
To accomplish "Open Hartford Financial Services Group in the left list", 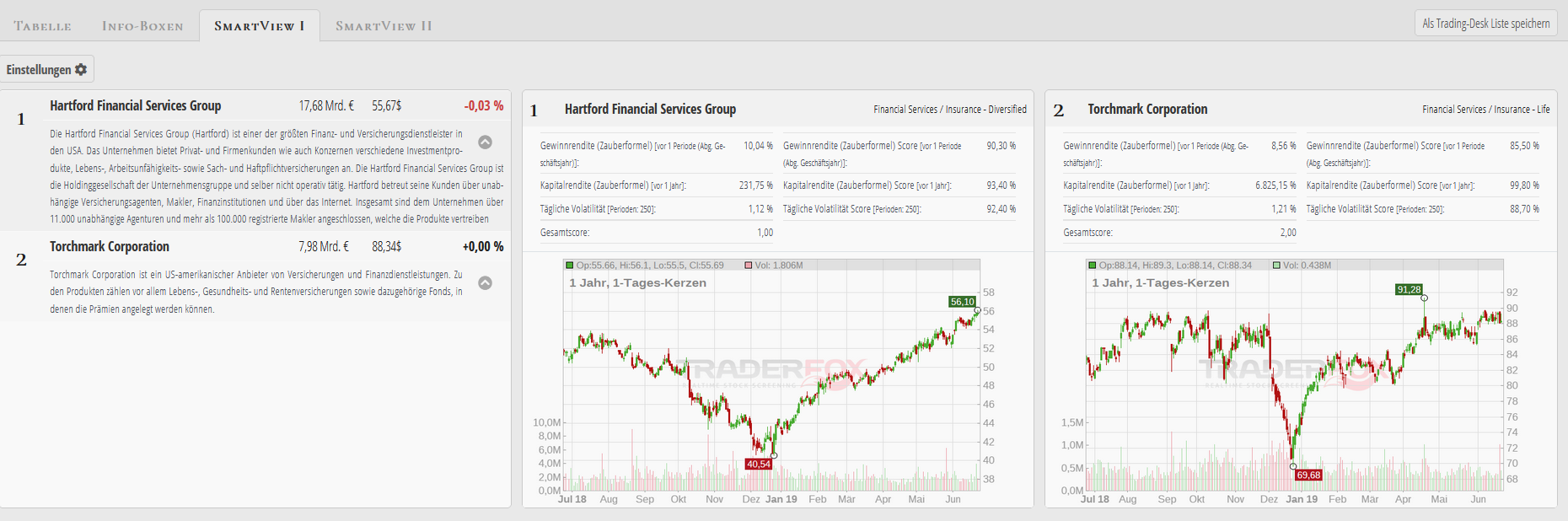I will point(135,105).
